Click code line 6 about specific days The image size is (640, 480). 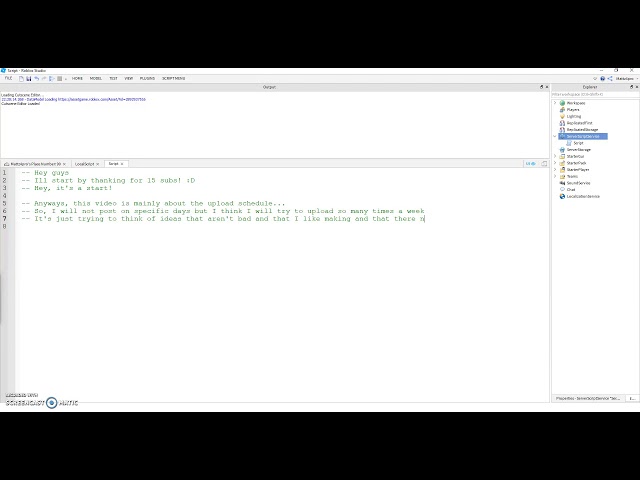[223, 211]
